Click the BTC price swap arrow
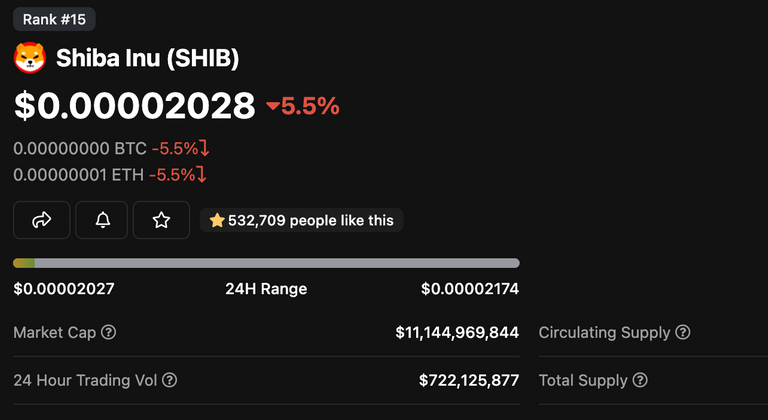Viewport: 768px width, 420px height. point(204,148)
